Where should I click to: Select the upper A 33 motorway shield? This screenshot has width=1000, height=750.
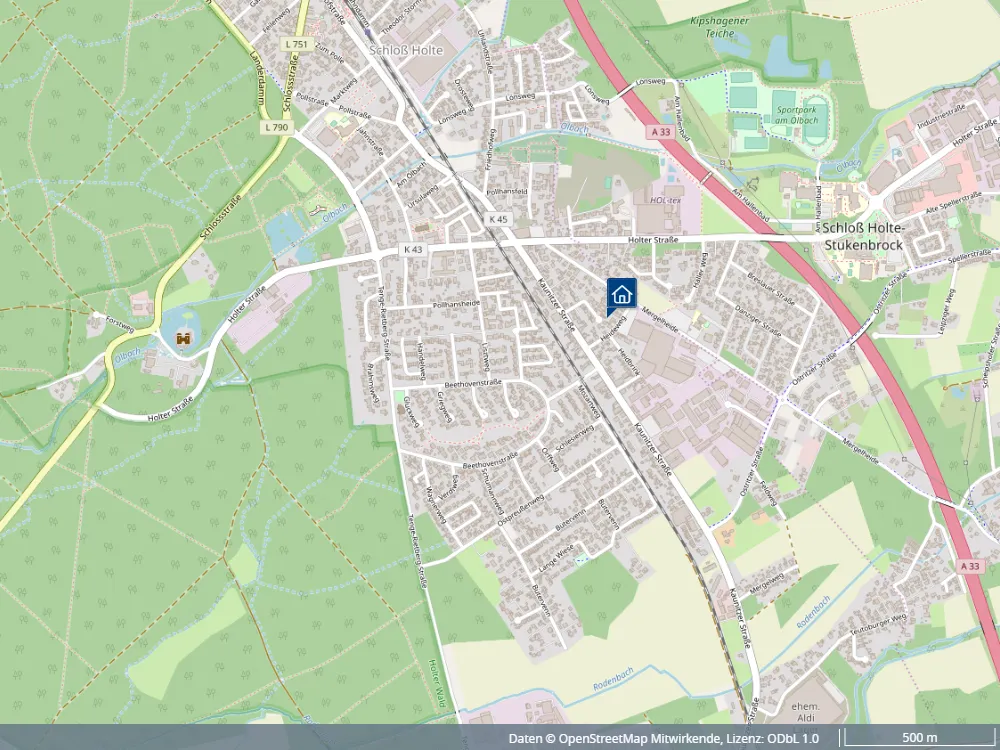point(661,131)
